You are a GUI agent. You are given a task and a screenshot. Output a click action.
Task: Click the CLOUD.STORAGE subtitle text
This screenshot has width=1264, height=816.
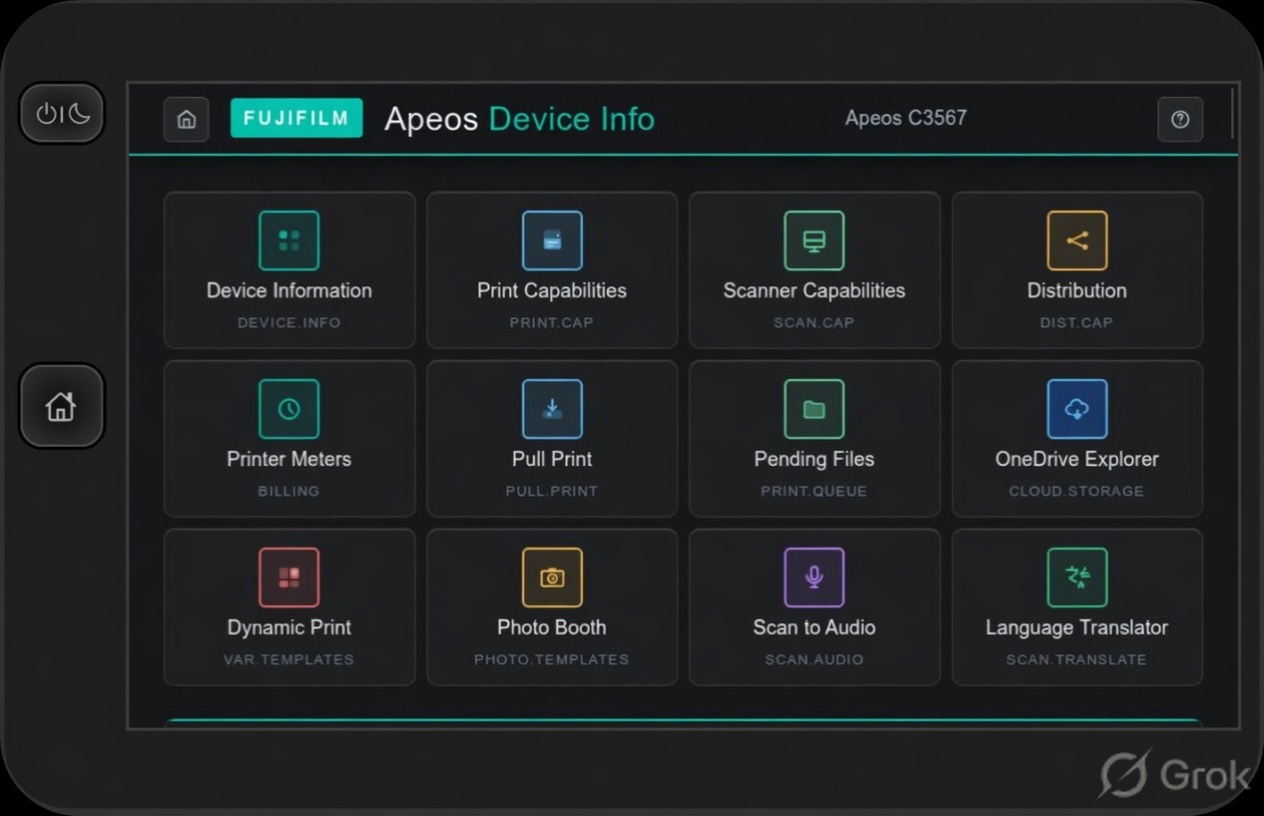(1077, 491)
